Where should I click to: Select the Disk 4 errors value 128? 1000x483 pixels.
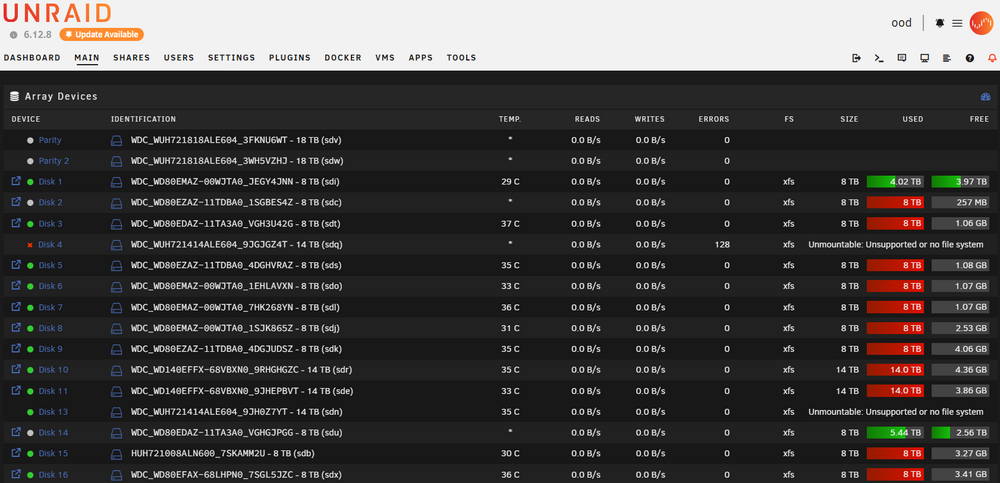pos(723,244)
